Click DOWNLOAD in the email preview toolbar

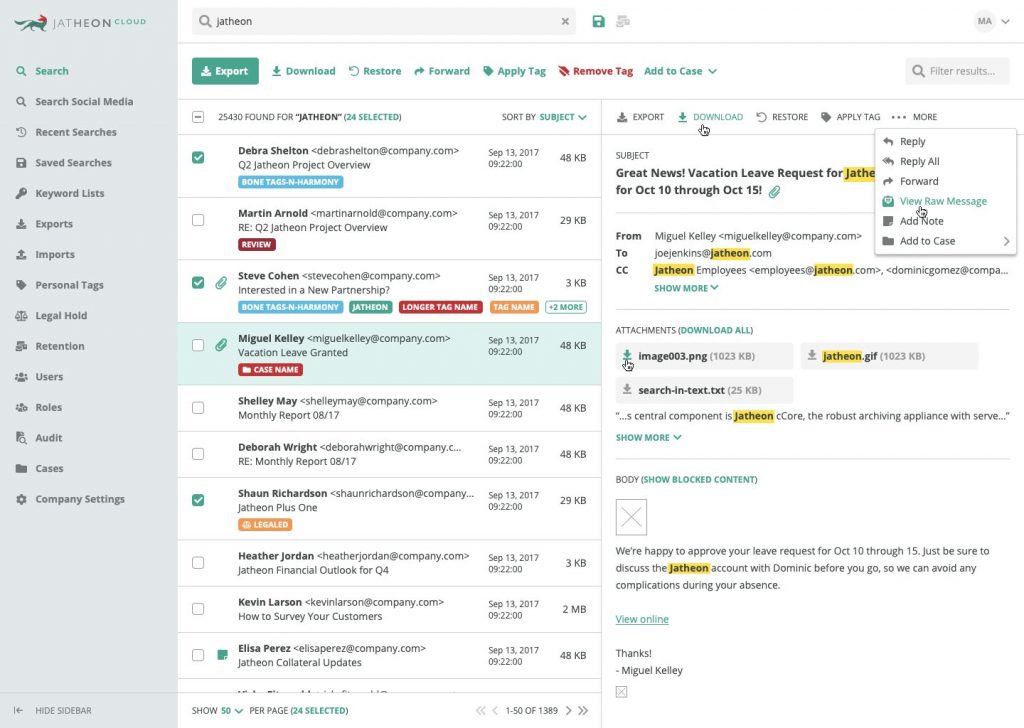[710, 117]
